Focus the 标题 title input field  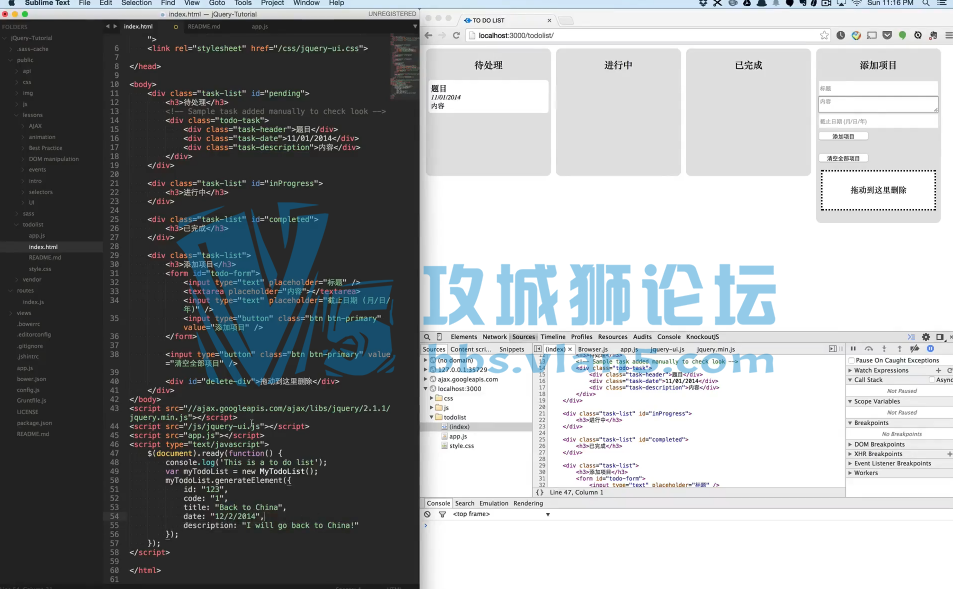click(x=878, y=89)
